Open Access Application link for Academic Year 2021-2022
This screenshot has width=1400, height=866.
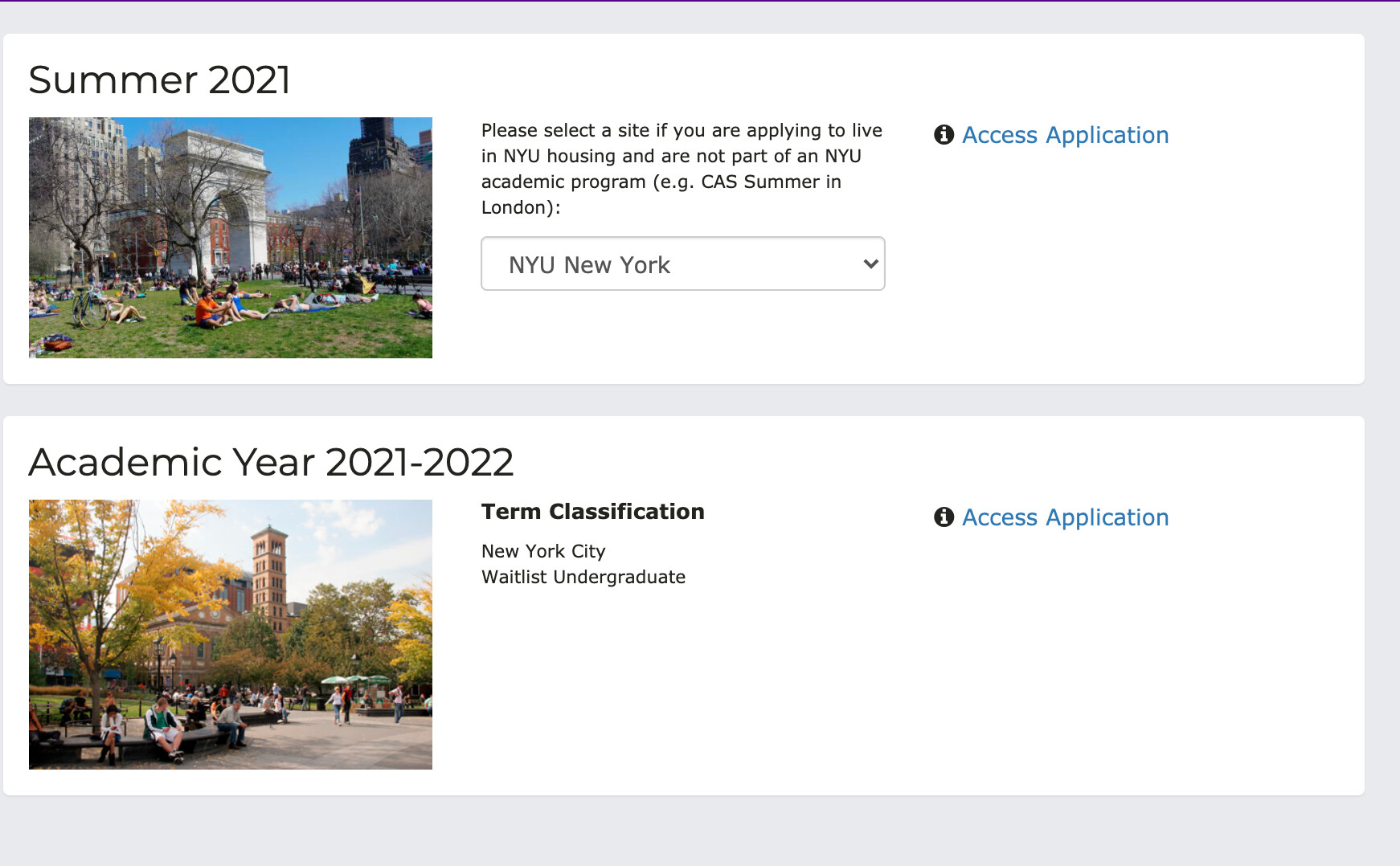pos(1065,517)
